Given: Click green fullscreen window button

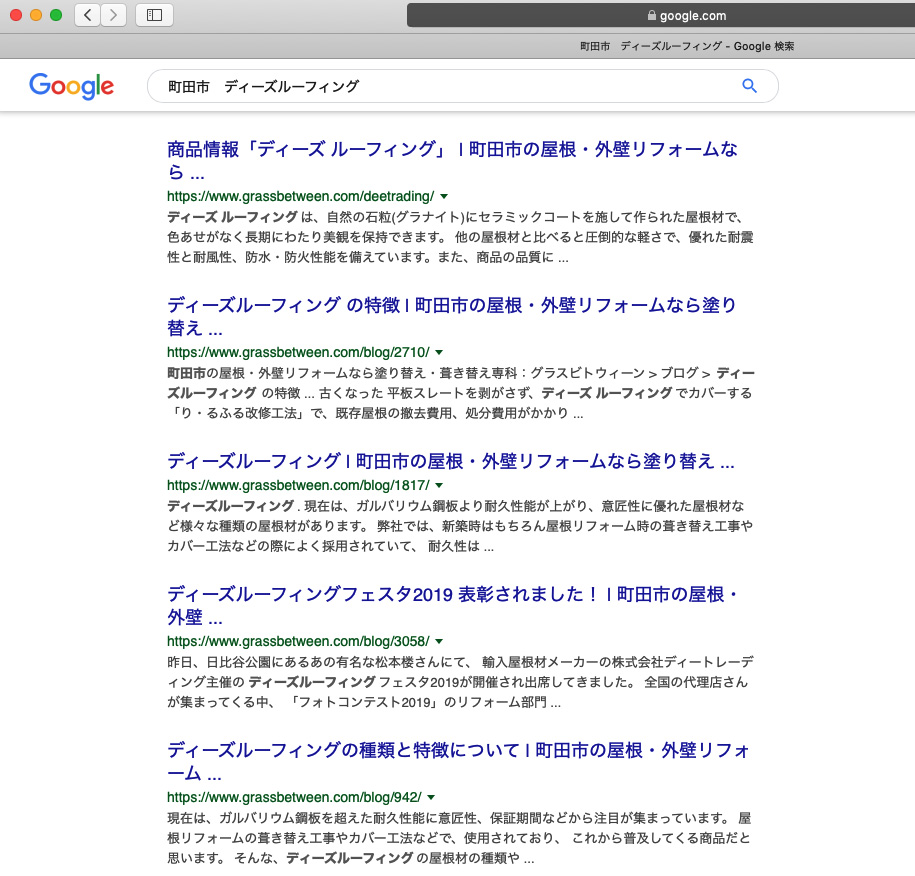Looking at the screenshot, I should pyautogui.click(x=56, y=15).
